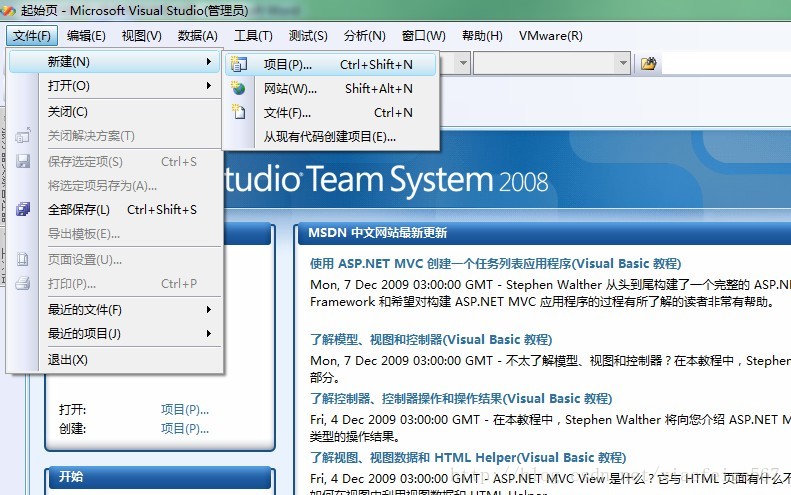Click 项目(P)... link next to 打开:
Screen dimensions: 791x495
(185, 409)
